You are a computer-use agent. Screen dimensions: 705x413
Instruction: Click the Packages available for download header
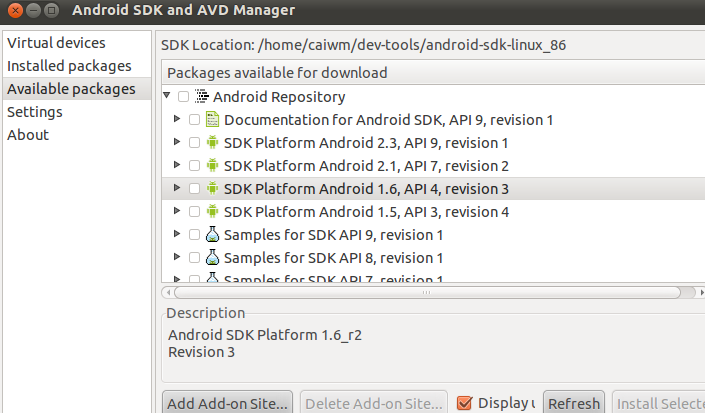tap(433, 72)
